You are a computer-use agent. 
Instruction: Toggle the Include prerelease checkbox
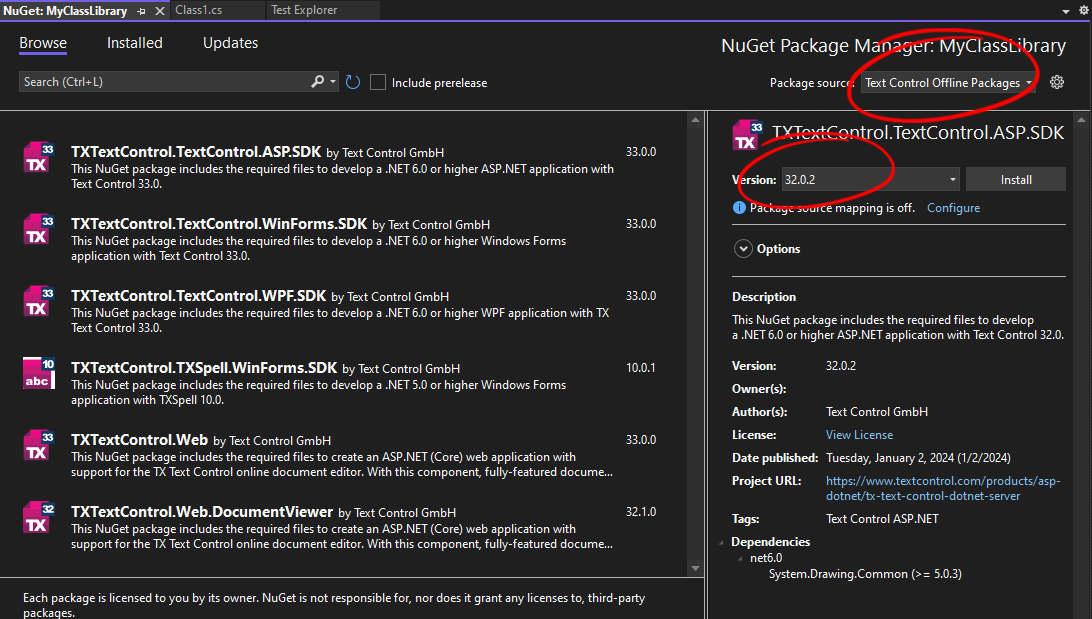pyautogui.click(x=377, y=82)
